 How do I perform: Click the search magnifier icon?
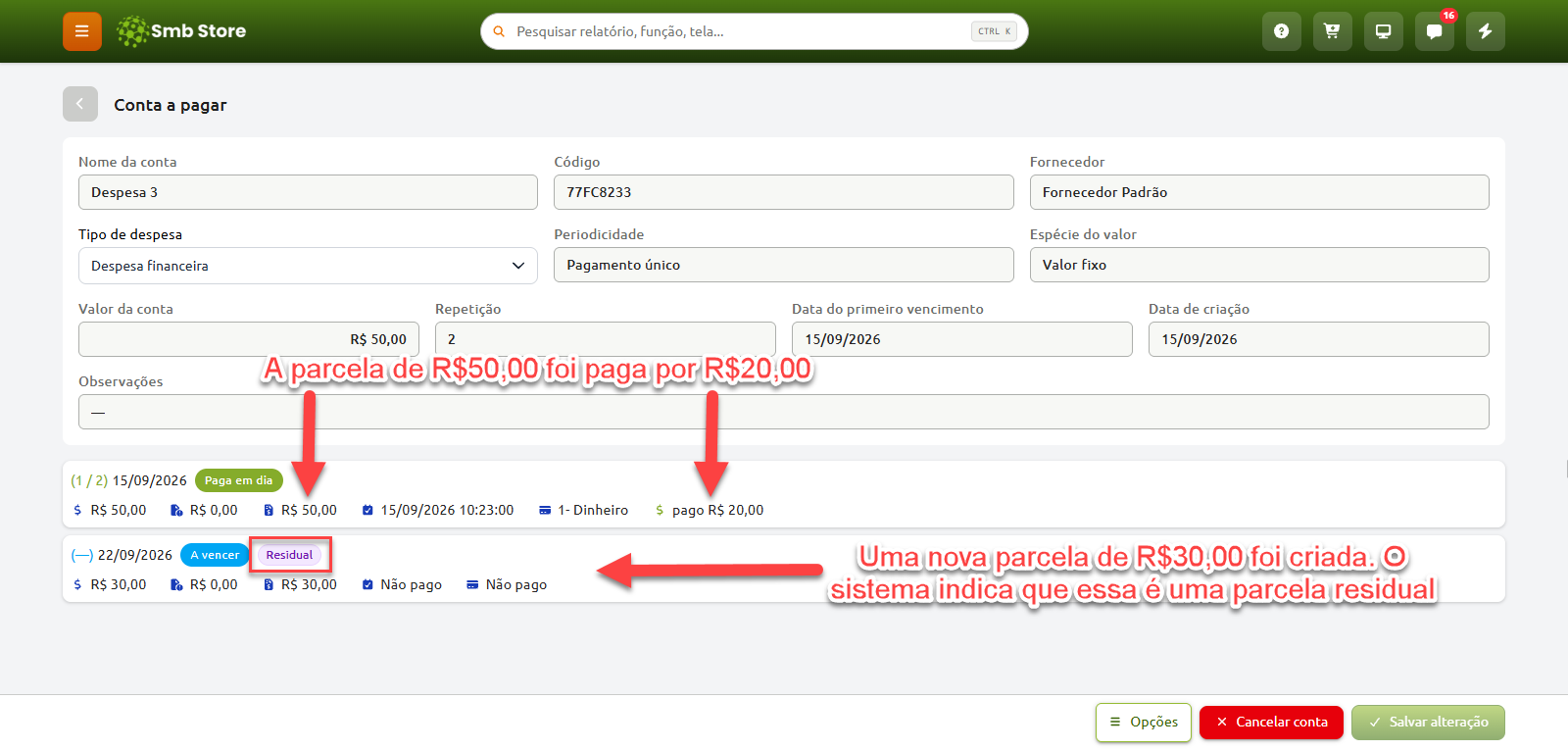coord(499,31)
